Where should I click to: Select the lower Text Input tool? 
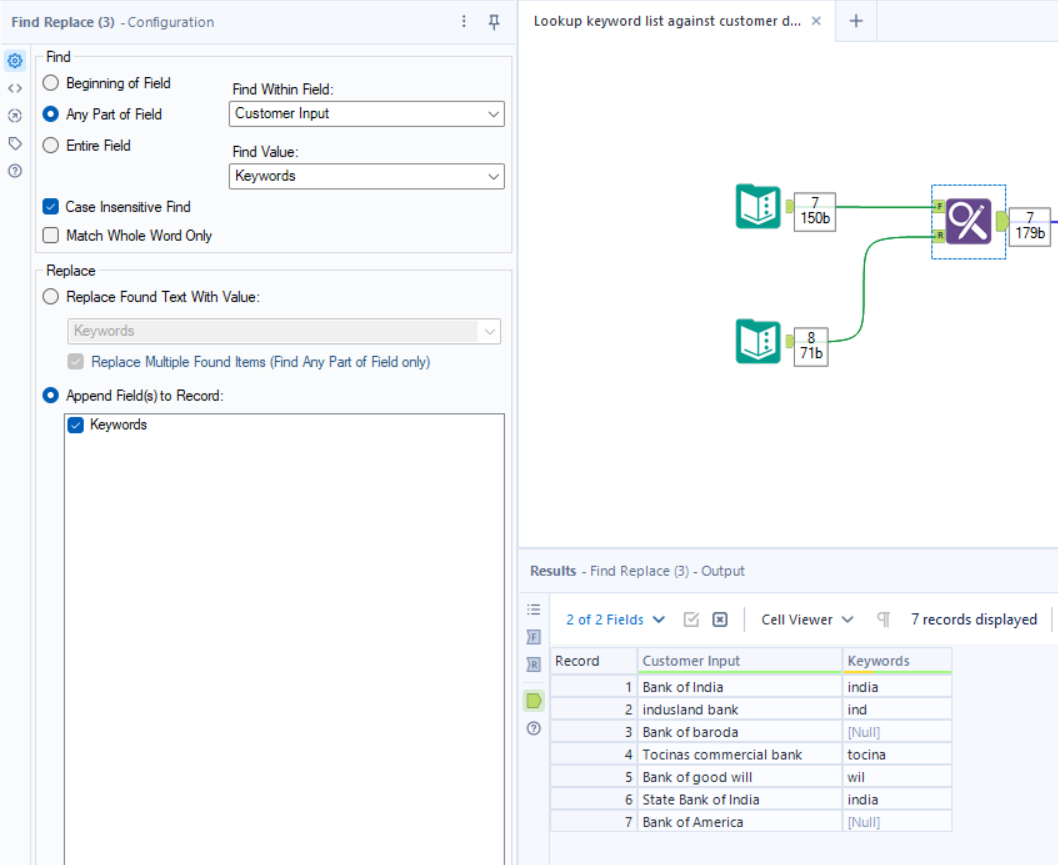click(758, 341)
